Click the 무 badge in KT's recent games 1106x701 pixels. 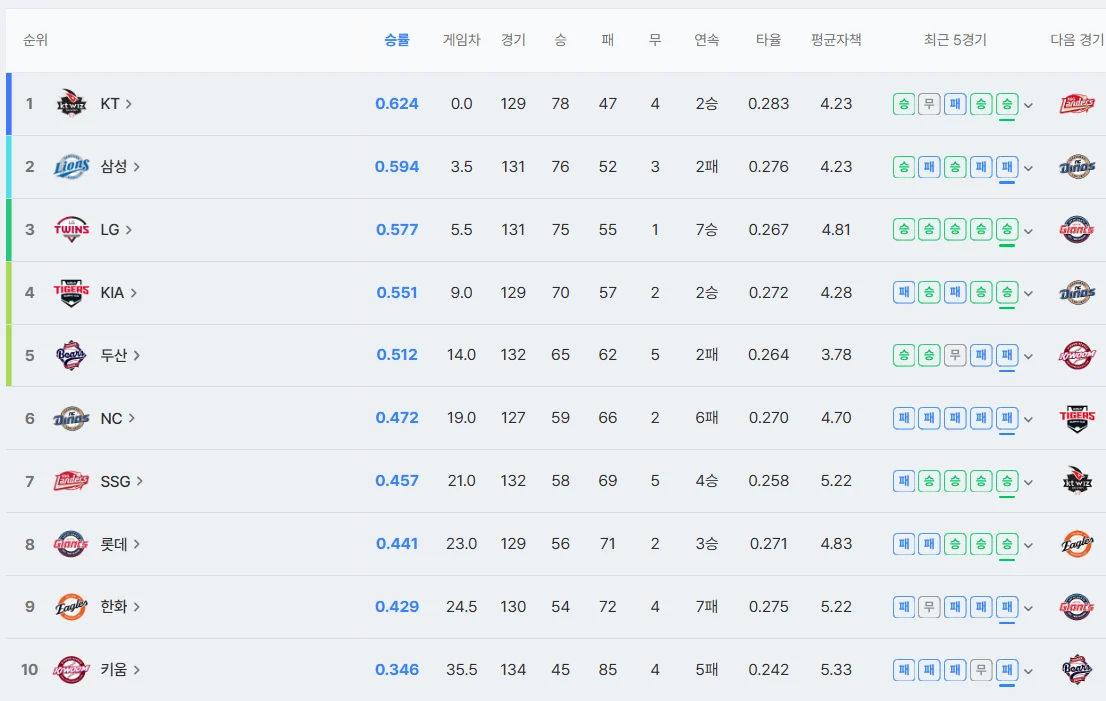point(929,104)
